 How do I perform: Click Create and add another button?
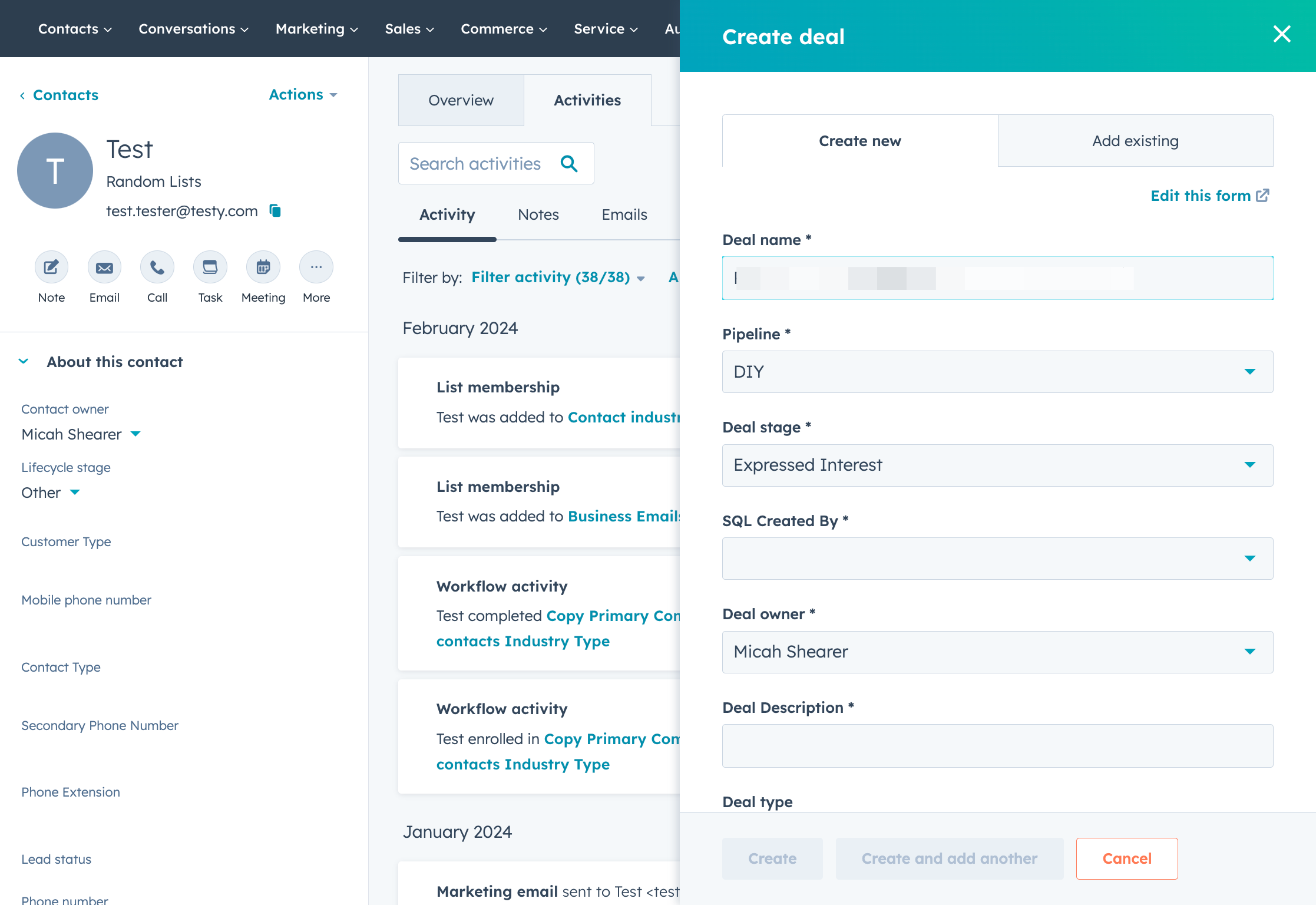(950, 859)
